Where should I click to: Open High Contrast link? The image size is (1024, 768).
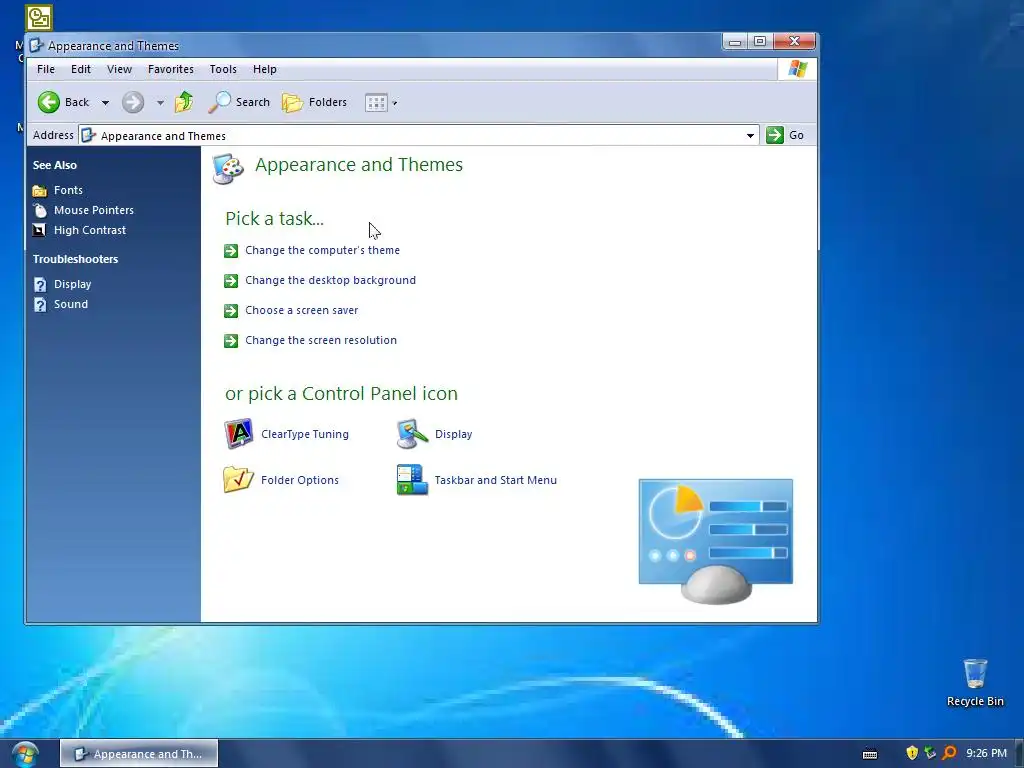coord(90,231)
